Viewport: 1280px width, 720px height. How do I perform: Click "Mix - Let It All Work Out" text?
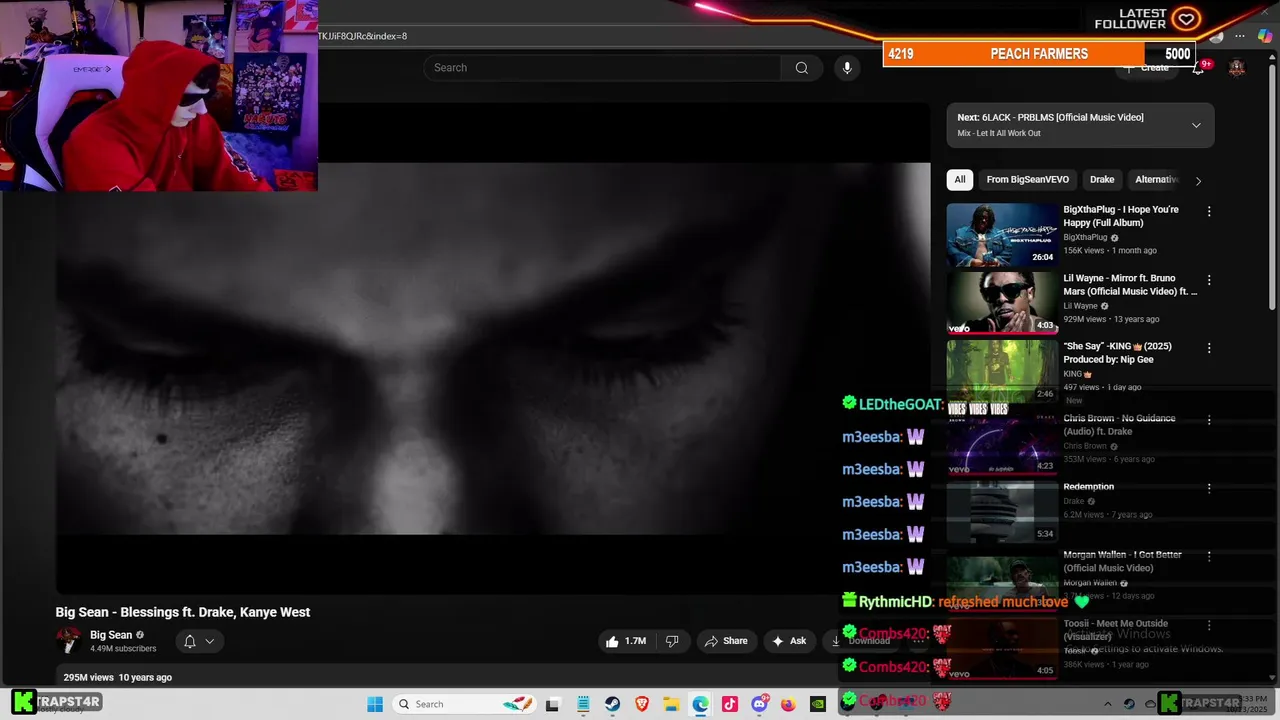999,133
